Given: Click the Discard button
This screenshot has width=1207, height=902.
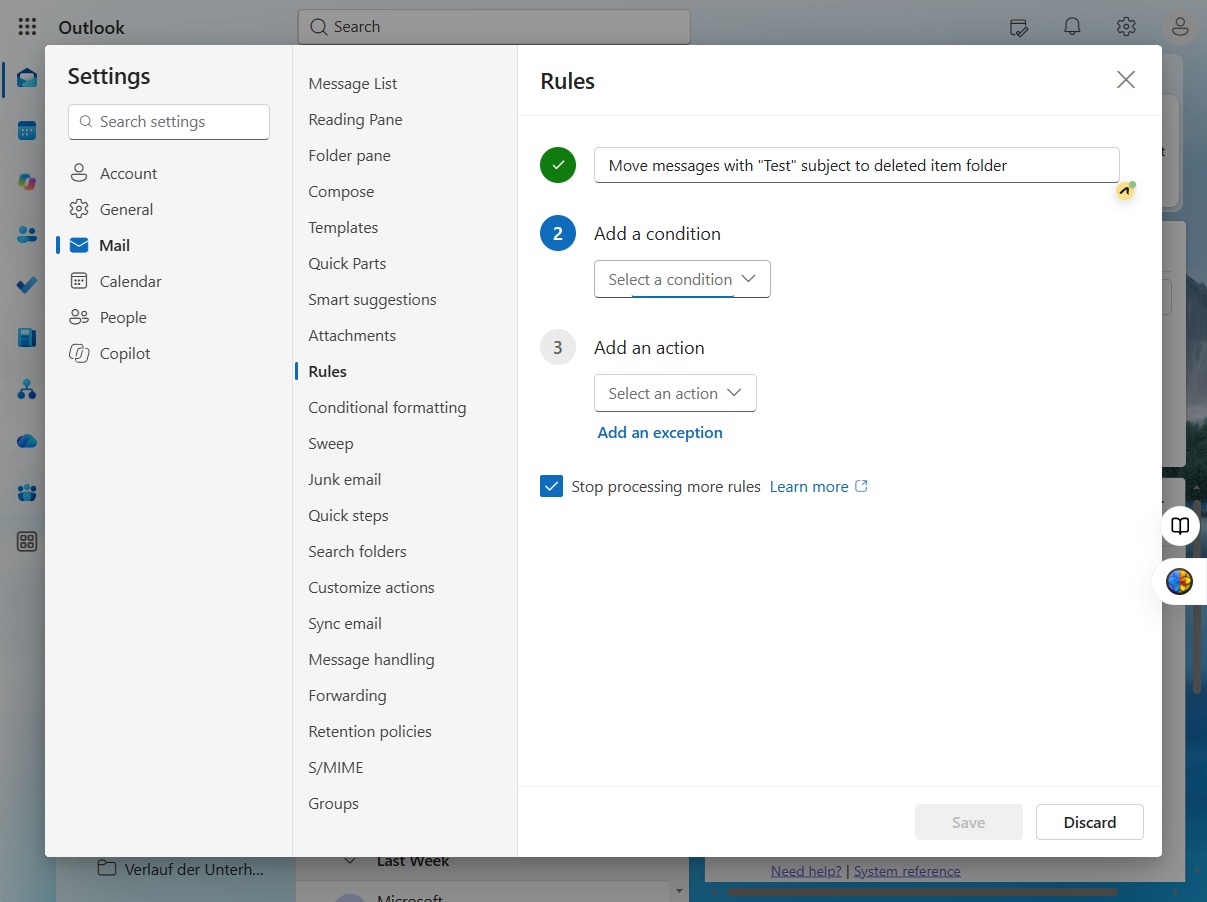Looking at the screenshot, I should pyautogui.click(x=1090, y=822).
